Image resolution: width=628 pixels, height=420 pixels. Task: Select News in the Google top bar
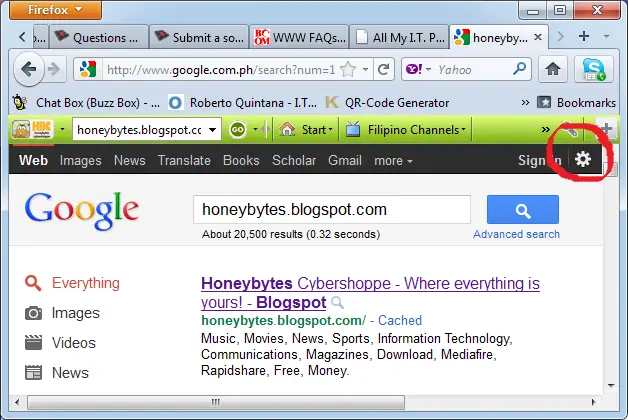[129, 160]
